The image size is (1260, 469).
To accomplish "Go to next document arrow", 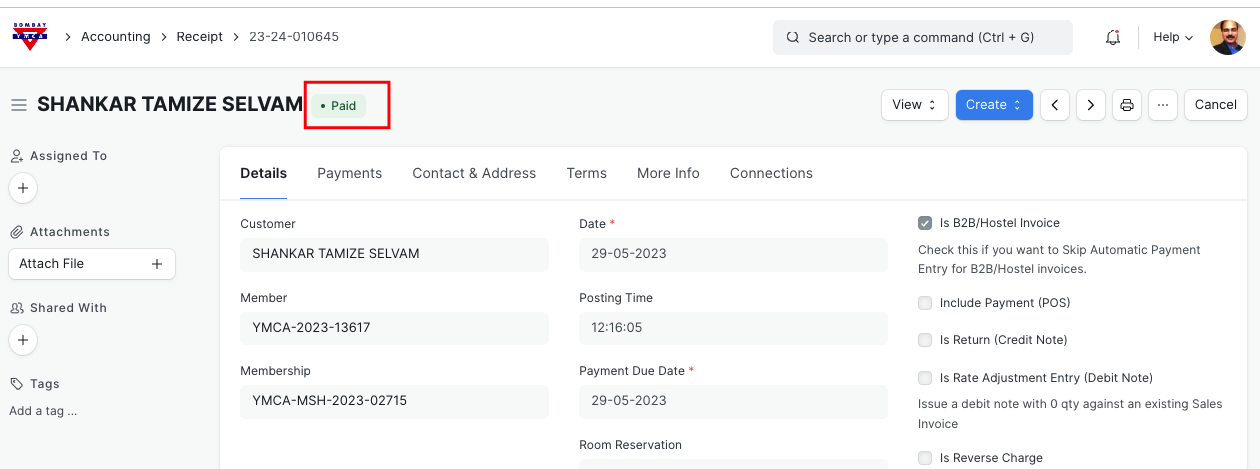I will tap(1091, 105).
